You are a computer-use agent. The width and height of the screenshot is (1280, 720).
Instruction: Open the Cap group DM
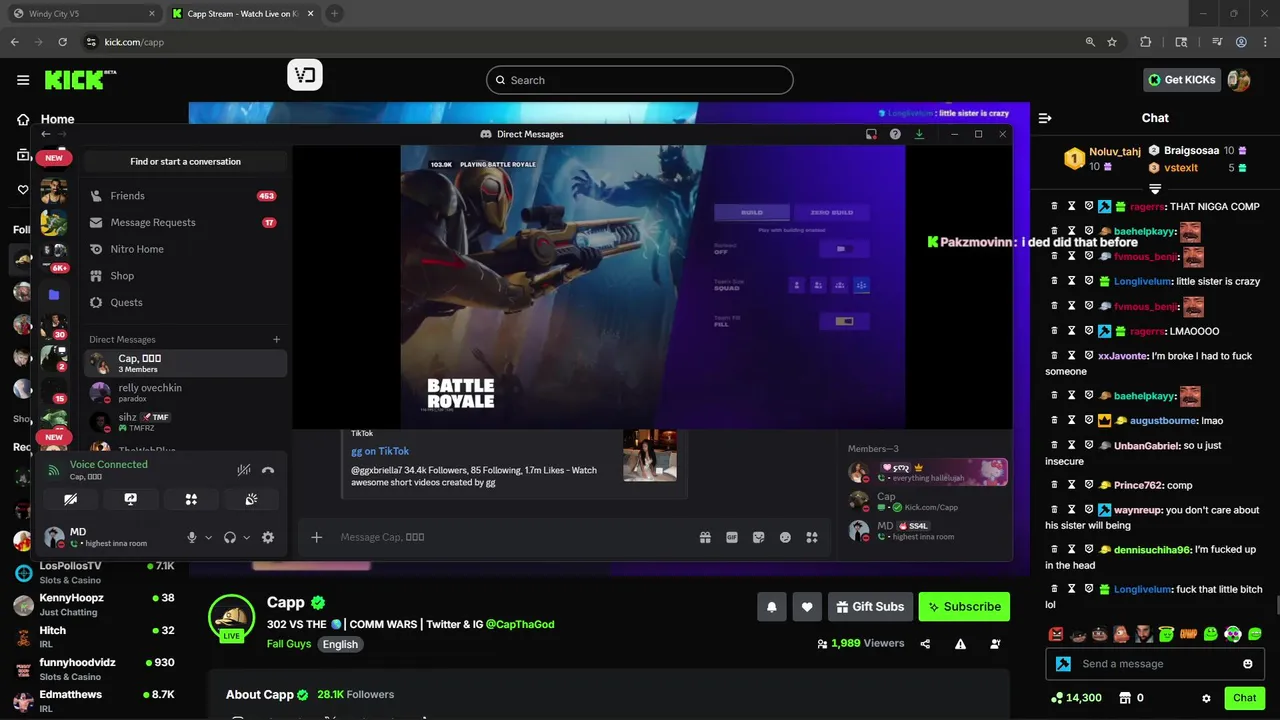coord(185,363)
